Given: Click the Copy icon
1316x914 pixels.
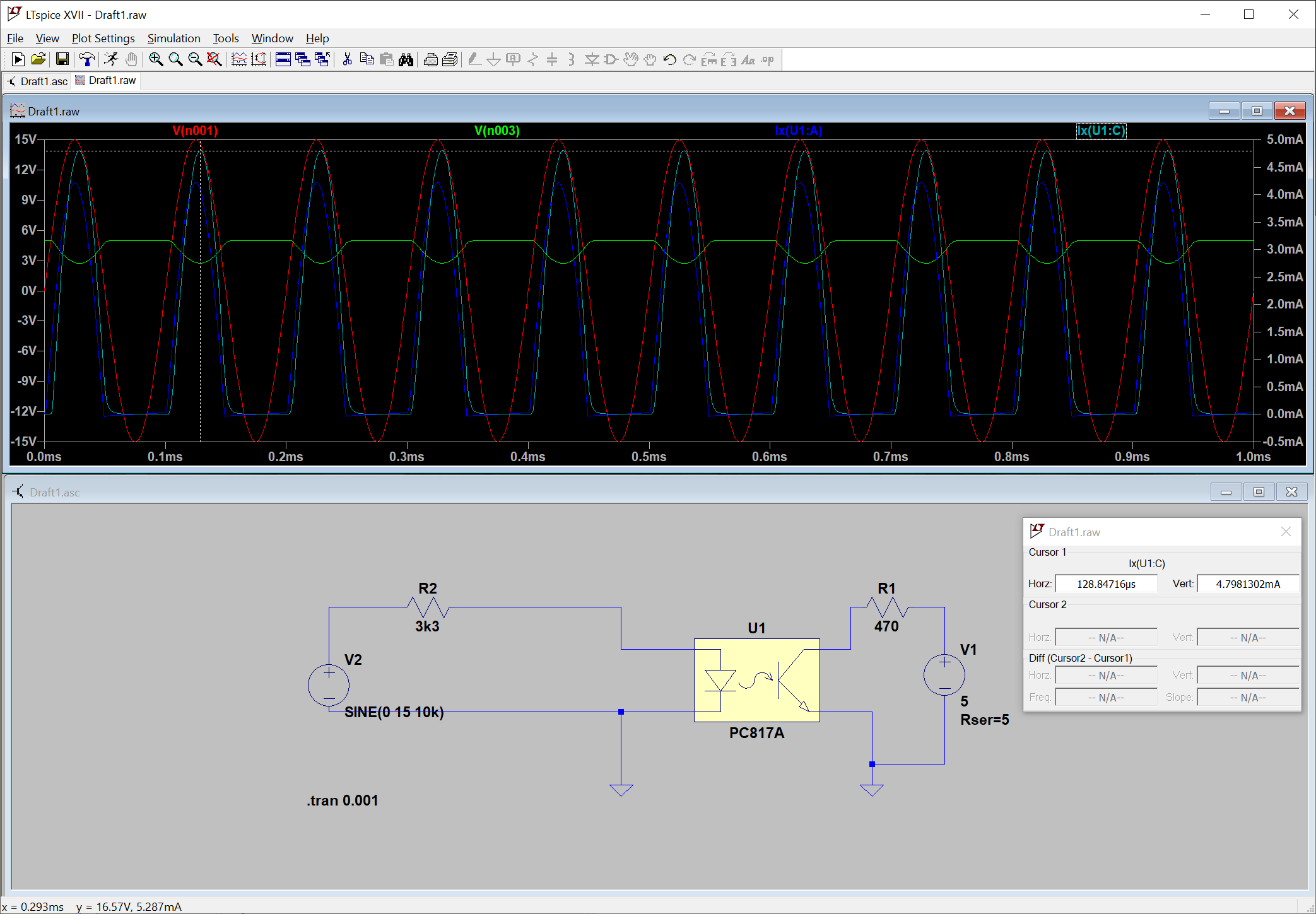Looking at the screenshot, I should (x=367, y=59).
